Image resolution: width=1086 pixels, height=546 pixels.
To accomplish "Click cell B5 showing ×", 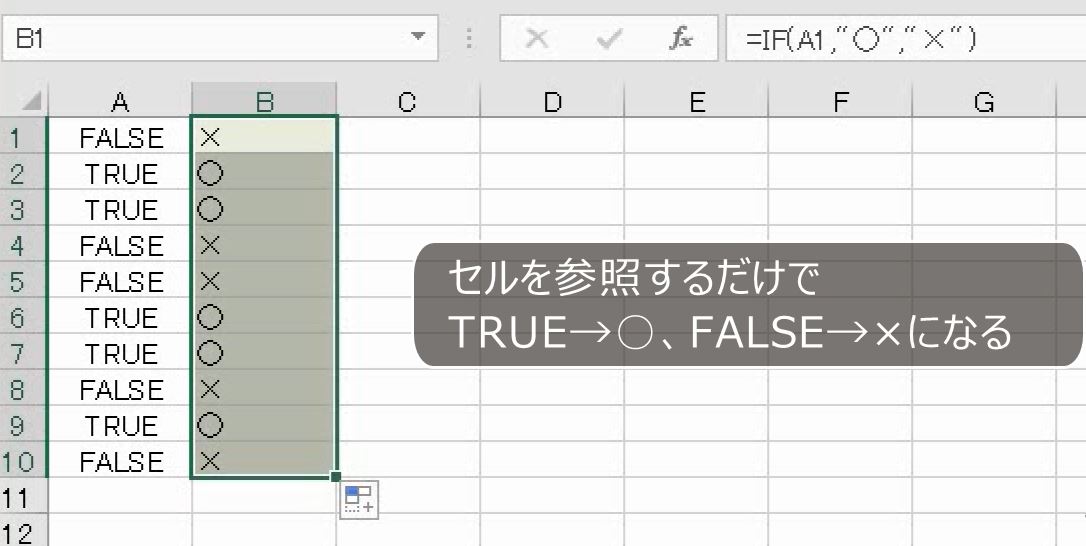I will coord(264,279).
